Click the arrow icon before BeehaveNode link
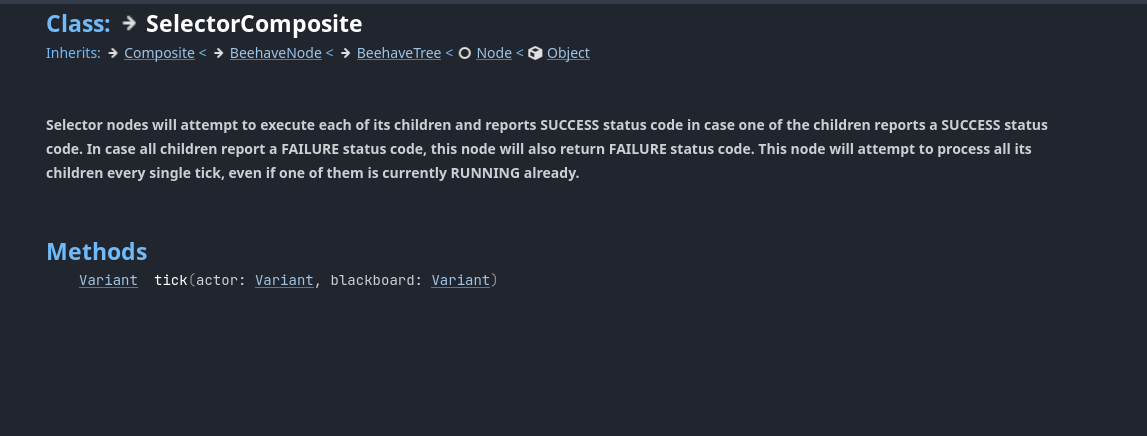This screenshot has height=436, width=1147. 219,53
